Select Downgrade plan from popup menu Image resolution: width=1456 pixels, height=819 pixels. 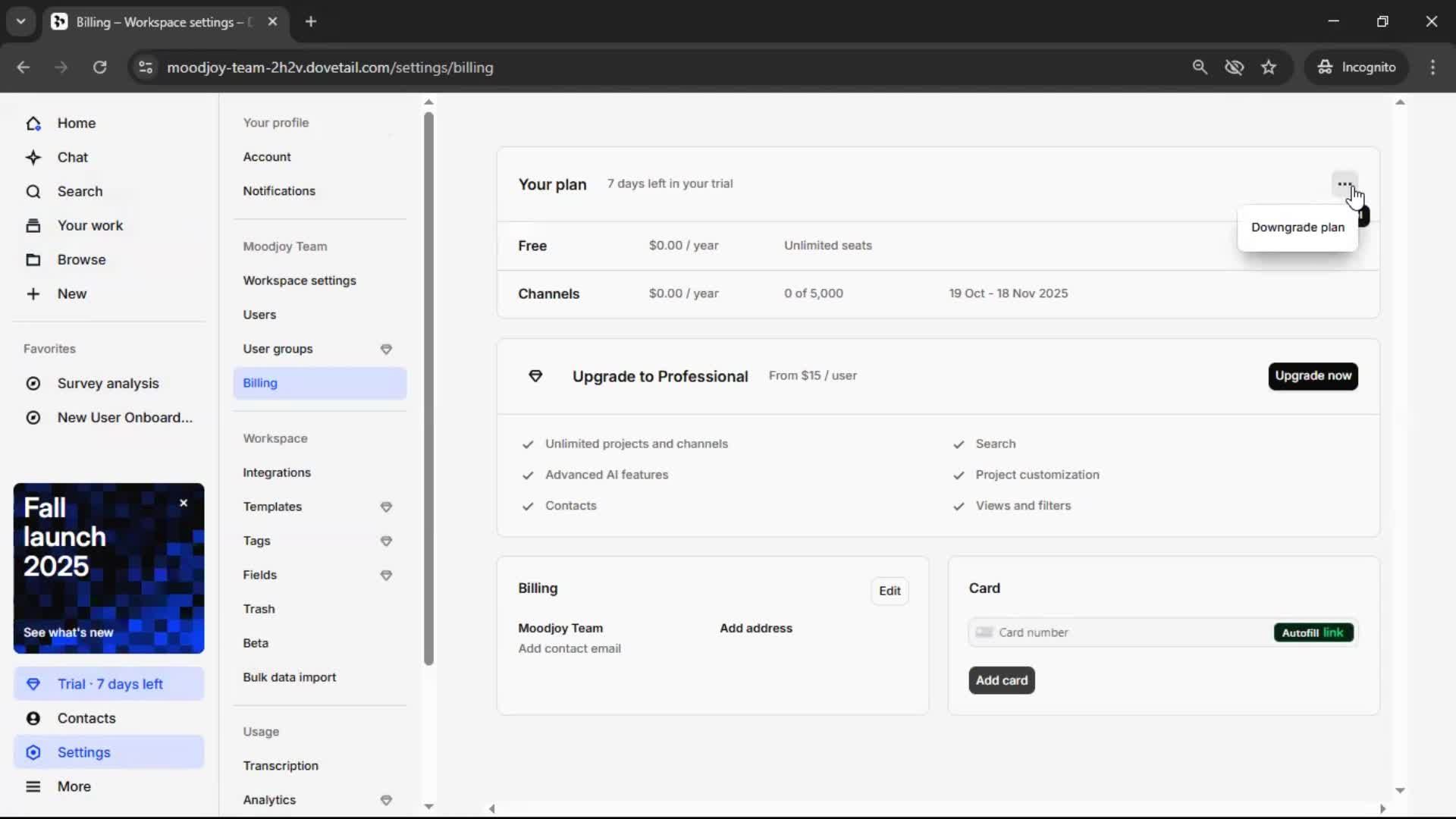pos(1297,227)
